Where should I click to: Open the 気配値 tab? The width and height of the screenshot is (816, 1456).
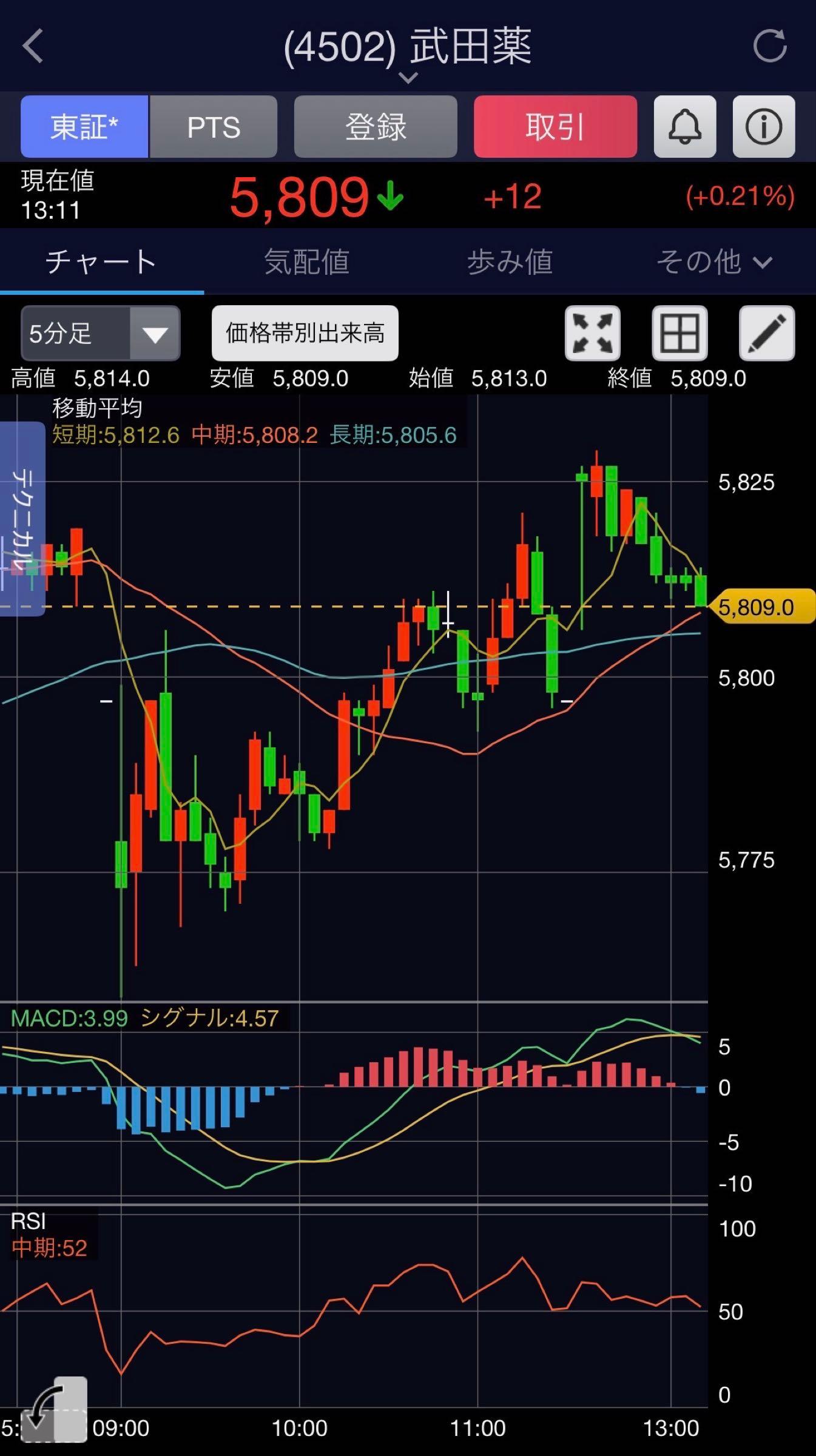306,261
